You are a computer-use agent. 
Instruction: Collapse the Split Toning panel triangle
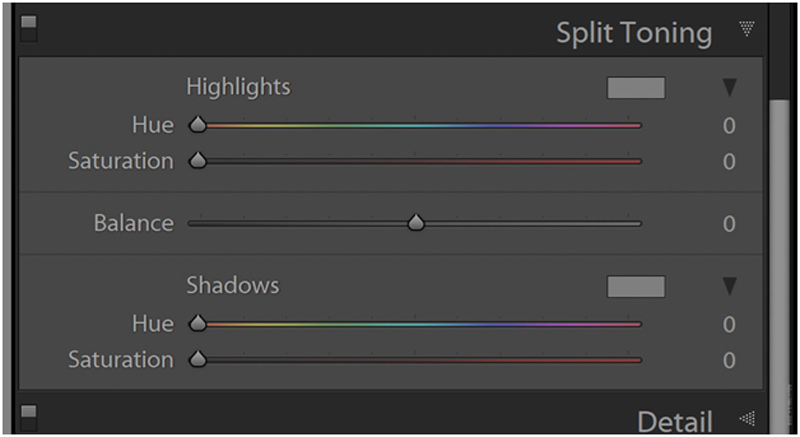click(746, 30)
